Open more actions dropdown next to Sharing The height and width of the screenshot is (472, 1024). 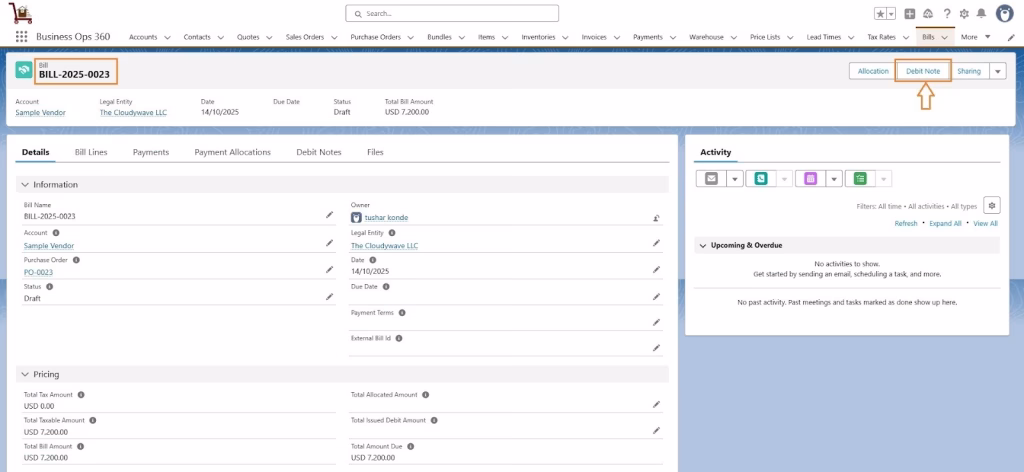tap(998, 71)
